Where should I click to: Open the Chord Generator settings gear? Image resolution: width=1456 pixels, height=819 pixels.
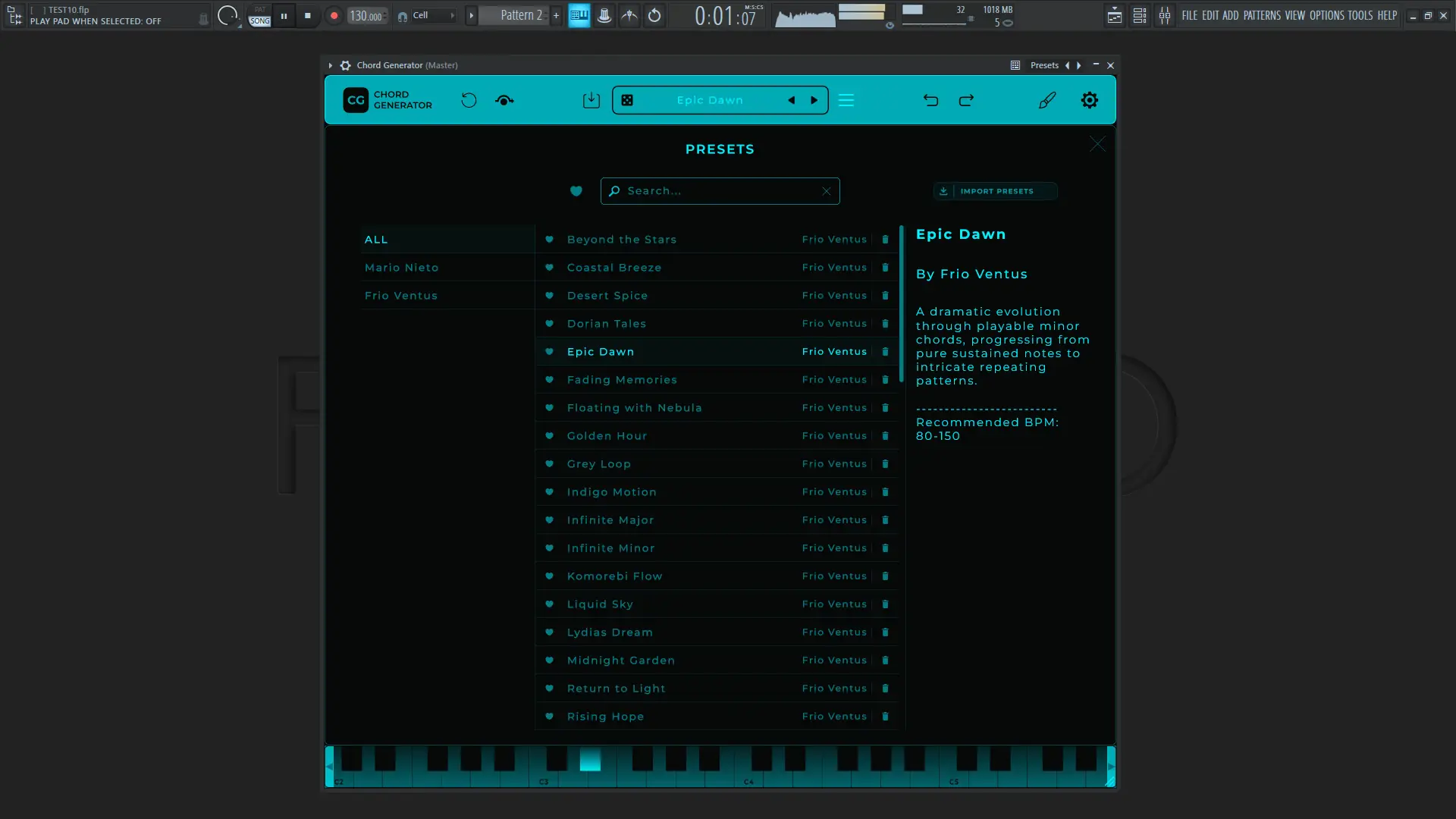1090,99
